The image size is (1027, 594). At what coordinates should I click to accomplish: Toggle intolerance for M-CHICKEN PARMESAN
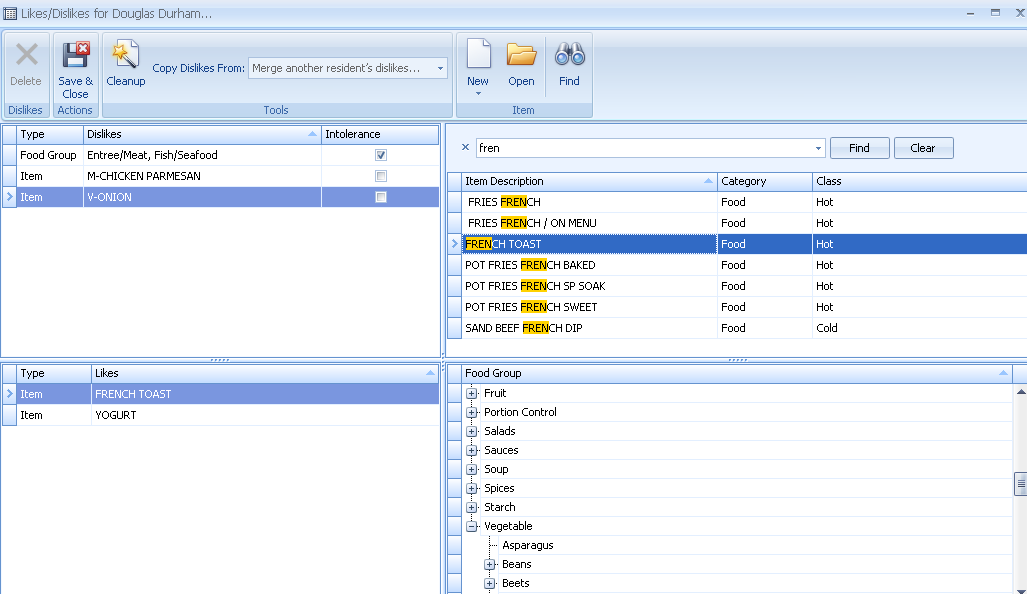pos(381,176)
